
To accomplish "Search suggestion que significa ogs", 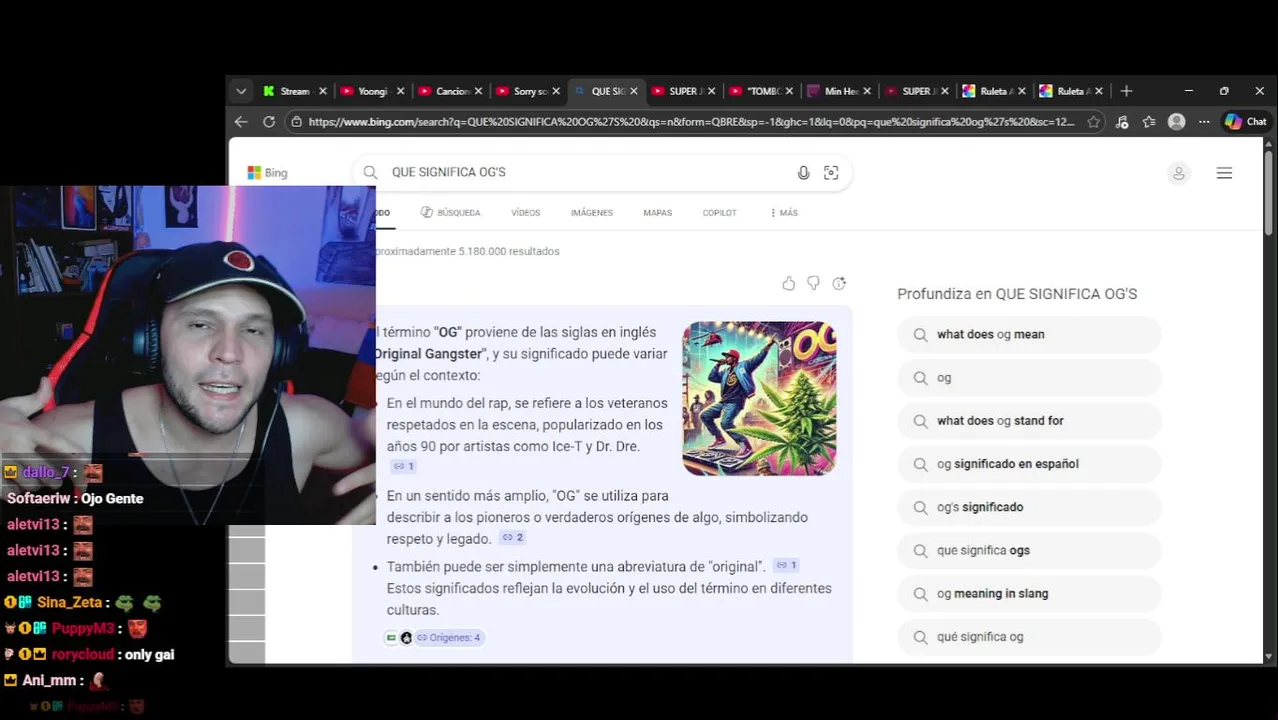I will 1029,550.
